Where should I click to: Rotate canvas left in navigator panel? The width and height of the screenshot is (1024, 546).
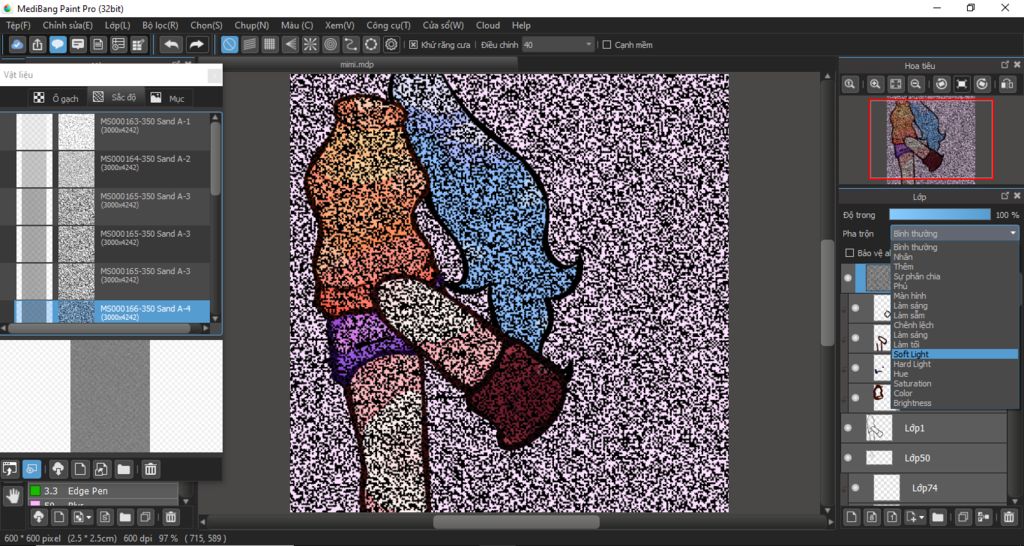pyautogui.click(x=941, y=84)
